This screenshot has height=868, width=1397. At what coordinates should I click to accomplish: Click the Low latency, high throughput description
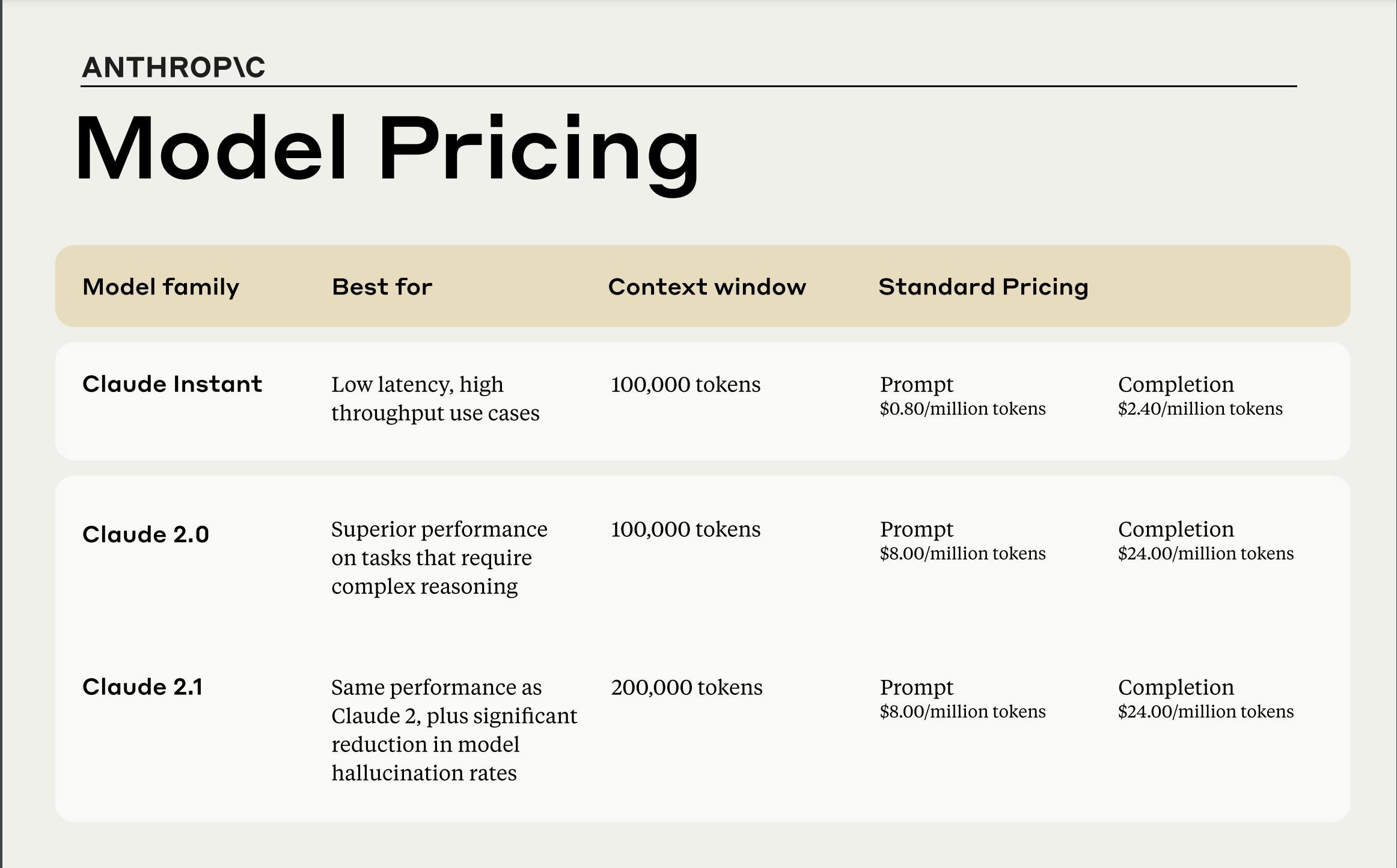coord(435,399)
